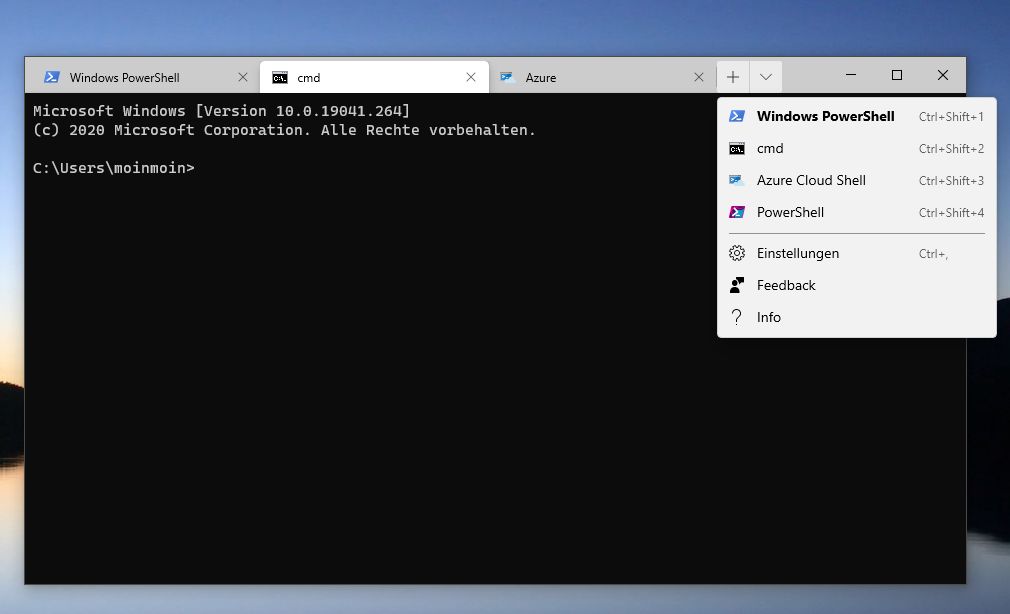Image resolution: width=1010 pixels, height=614 pixels.
Task: Close the cmd tab
Action: coord(471,77)
